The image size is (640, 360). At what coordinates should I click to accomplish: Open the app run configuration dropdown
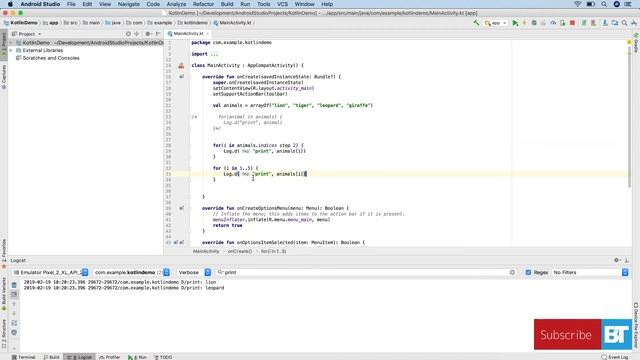496,23
